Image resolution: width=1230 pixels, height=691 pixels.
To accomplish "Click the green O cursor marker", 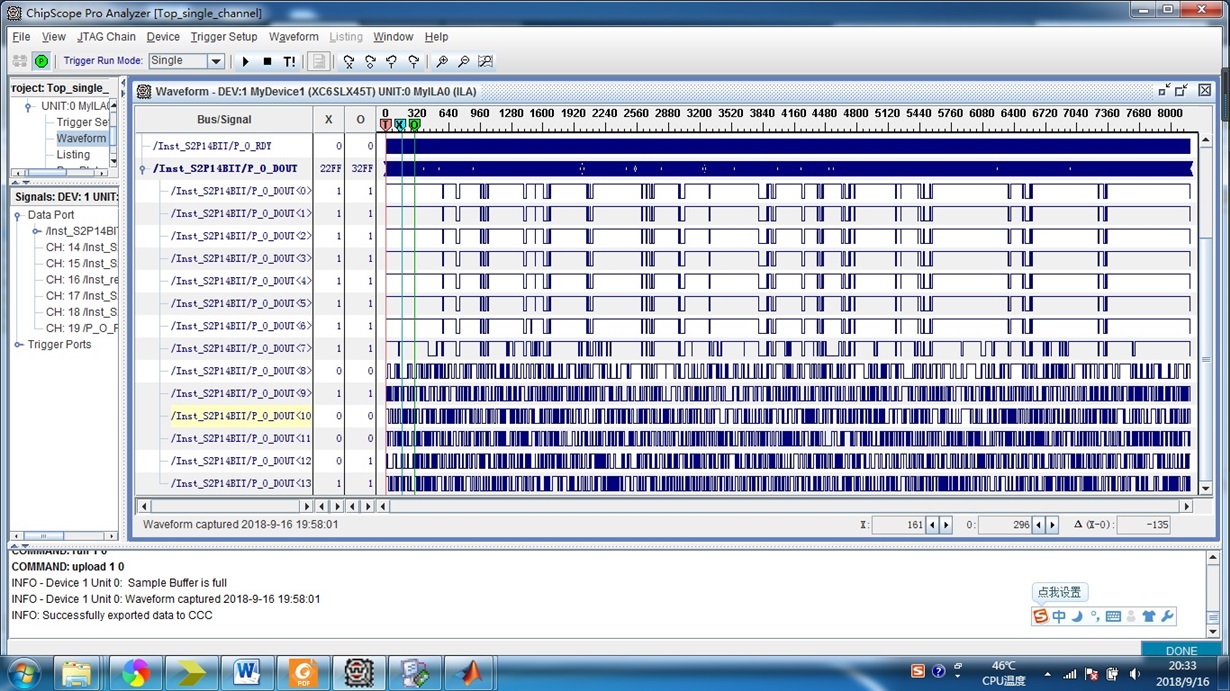I will (x=414, y=125).
